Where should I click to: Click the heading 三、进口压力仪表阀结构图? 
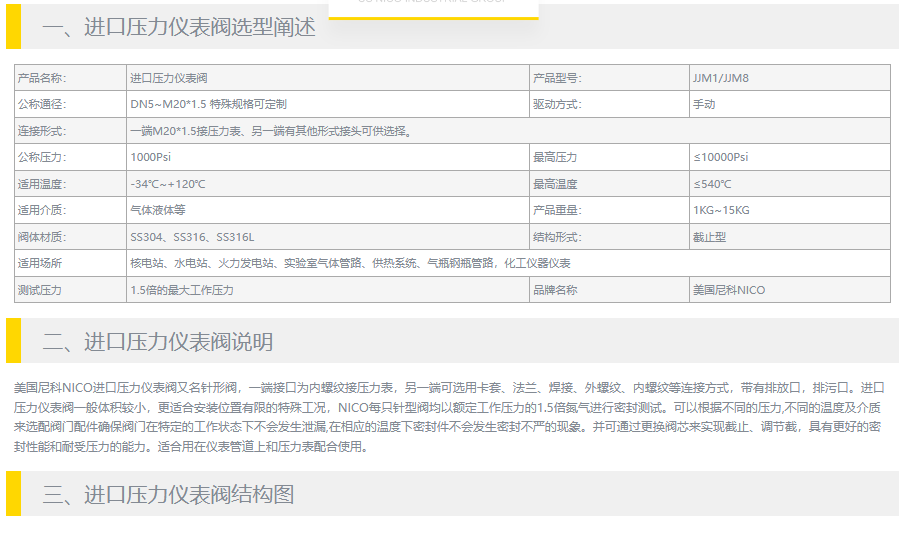coord(168,494)
